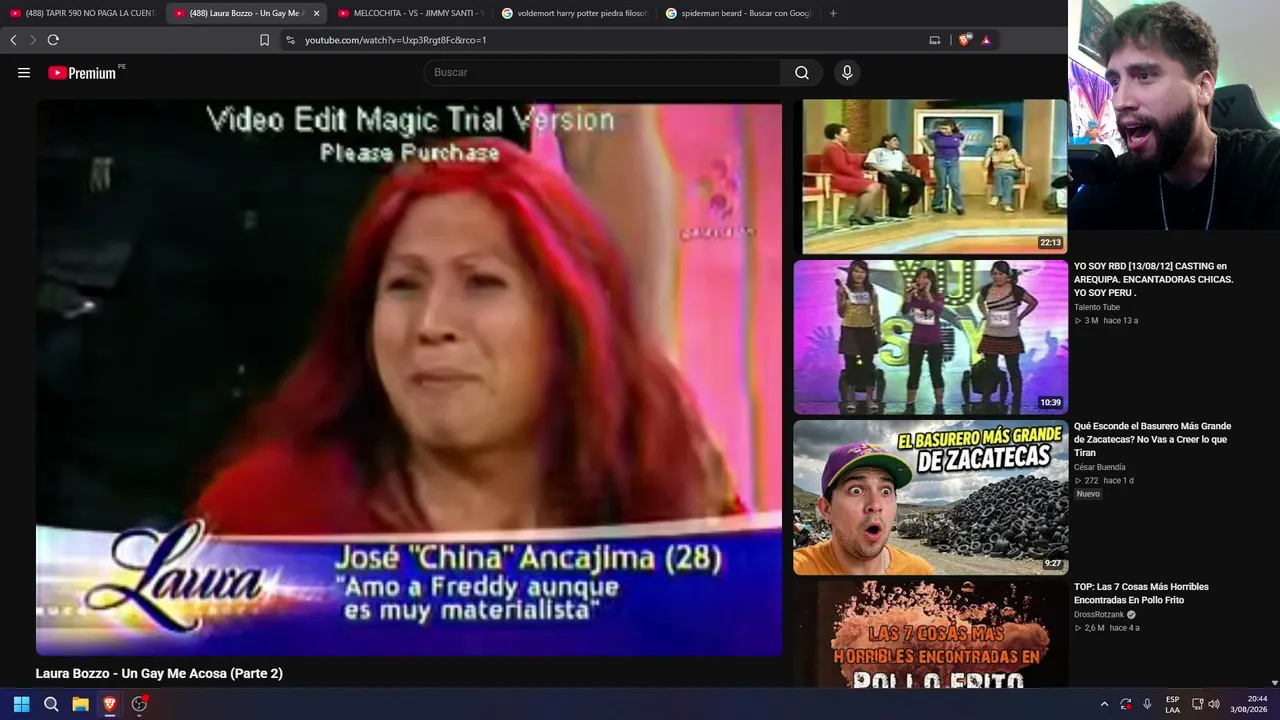Start voice search with the microphone
Image resolution: width=1280 pixels, height=720 pixels.
click(x=847, y=73)
